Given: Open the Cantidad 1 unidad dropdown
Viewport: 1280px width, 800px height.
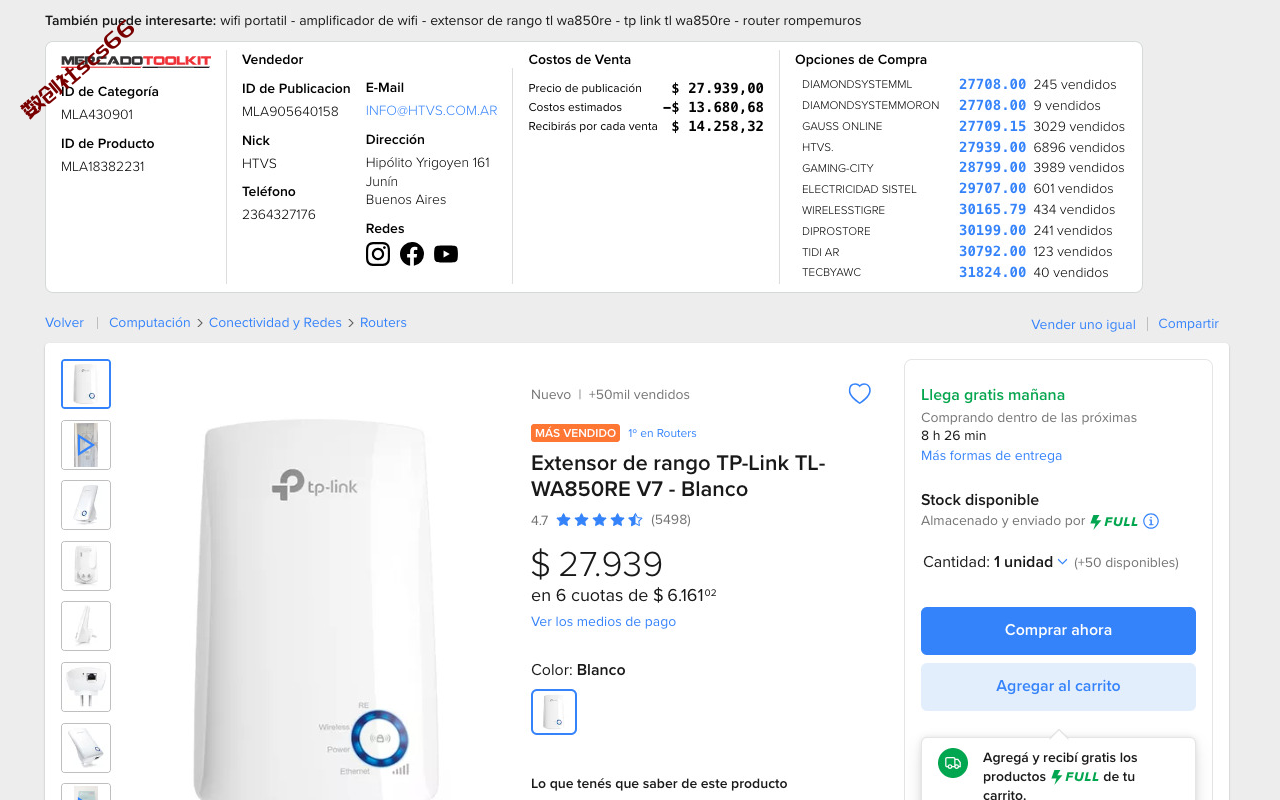Looking at the screenshot, I should pos(1031,562).
